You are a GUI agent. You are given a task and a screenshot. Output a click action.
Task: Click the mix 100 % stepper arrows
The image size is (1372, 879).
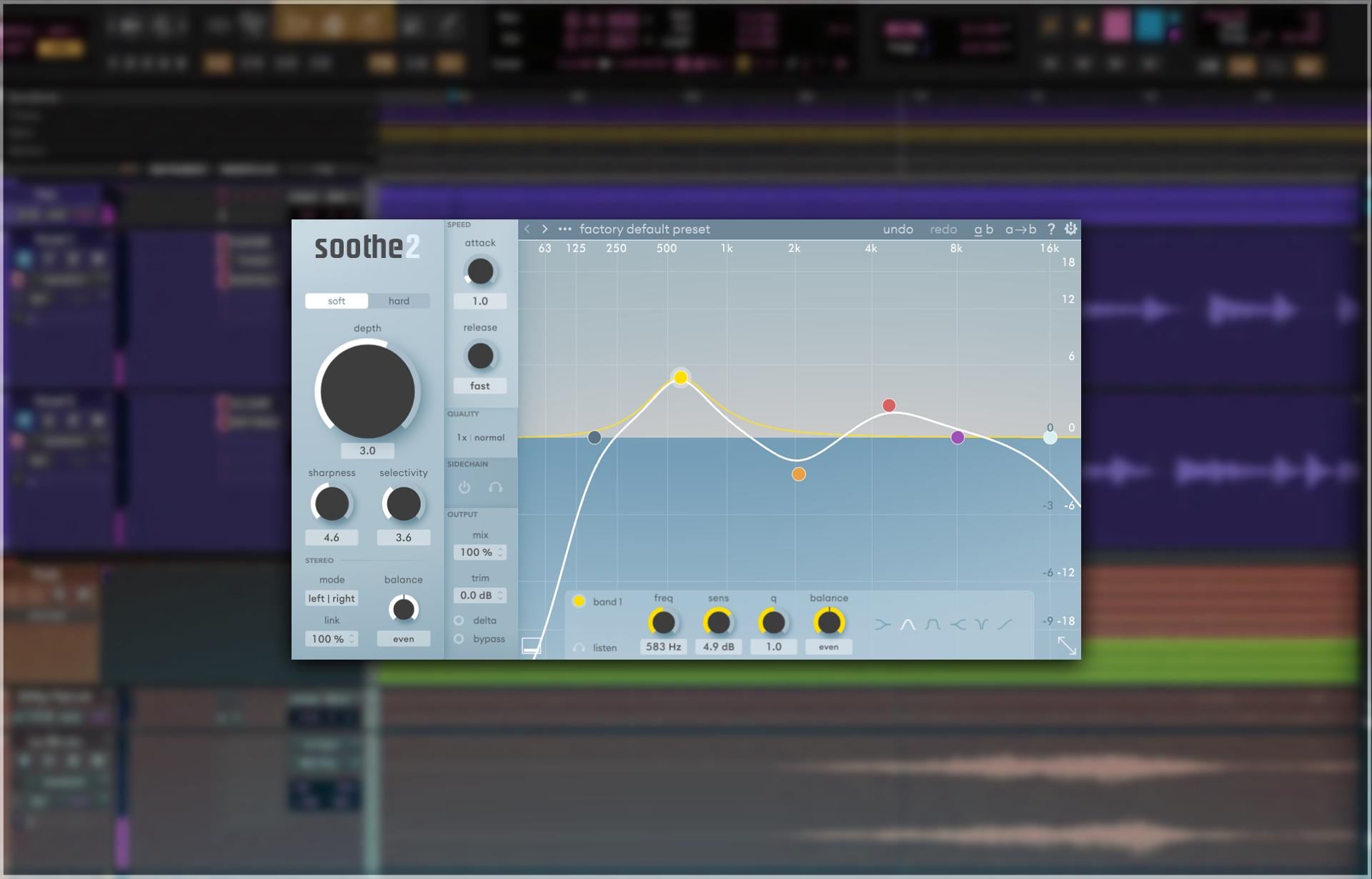pos(500,552)
